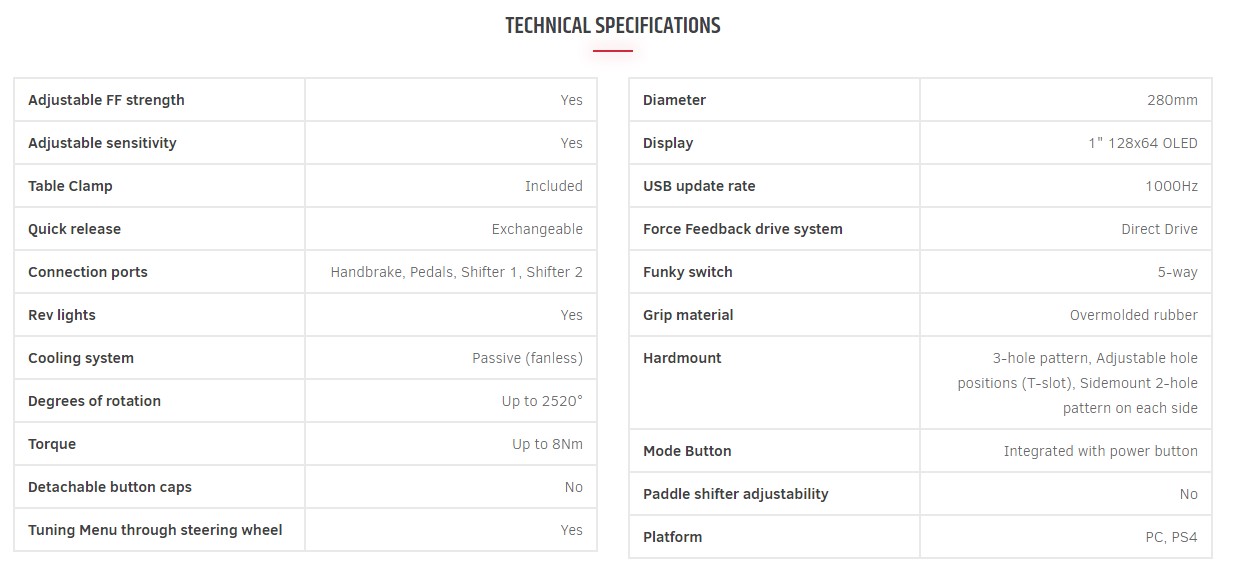Select the Direct Drive value
This screenshot has width=1236, height=567.
point(1159,229)
